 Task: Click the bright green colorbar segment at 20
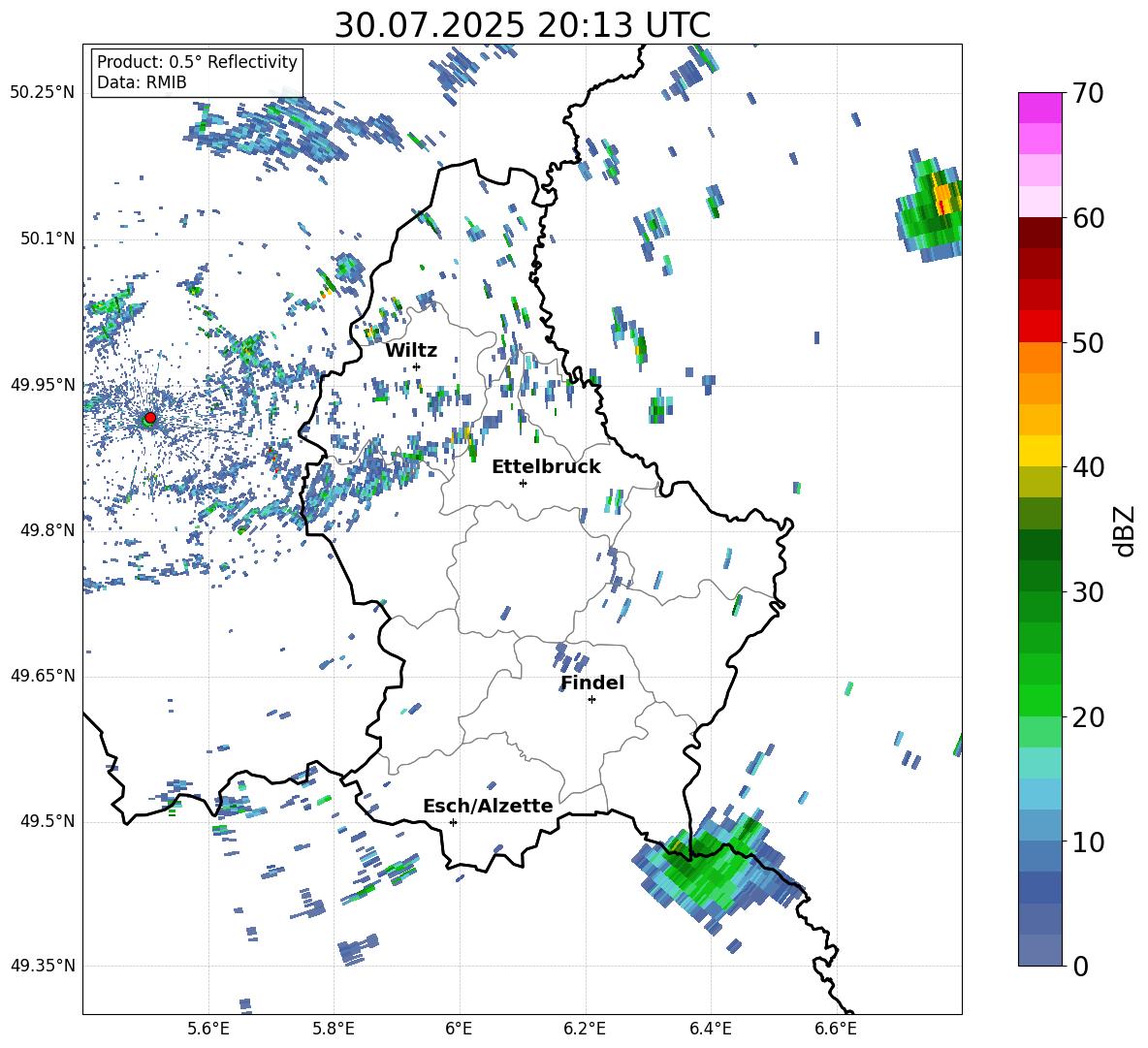(x=1039, y=700)
